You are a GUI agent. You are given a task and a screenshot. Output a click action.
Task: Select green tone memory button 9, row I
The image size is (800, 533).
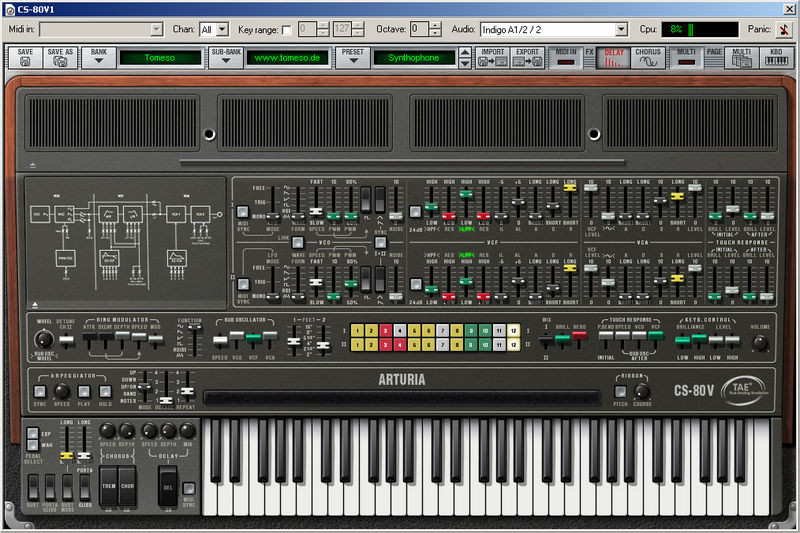click(x=471, y=331)
